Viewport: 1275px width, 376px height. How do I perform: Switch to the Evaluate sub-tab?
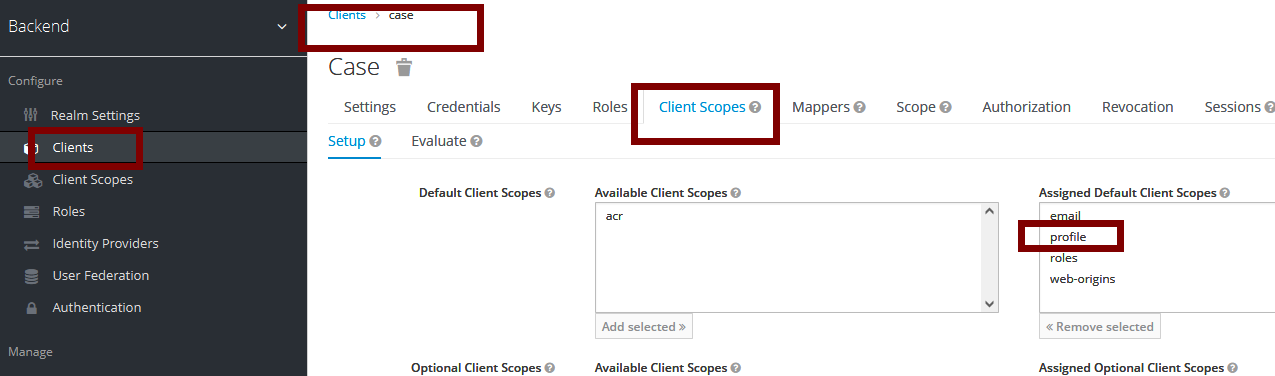(x=439, y=141)
